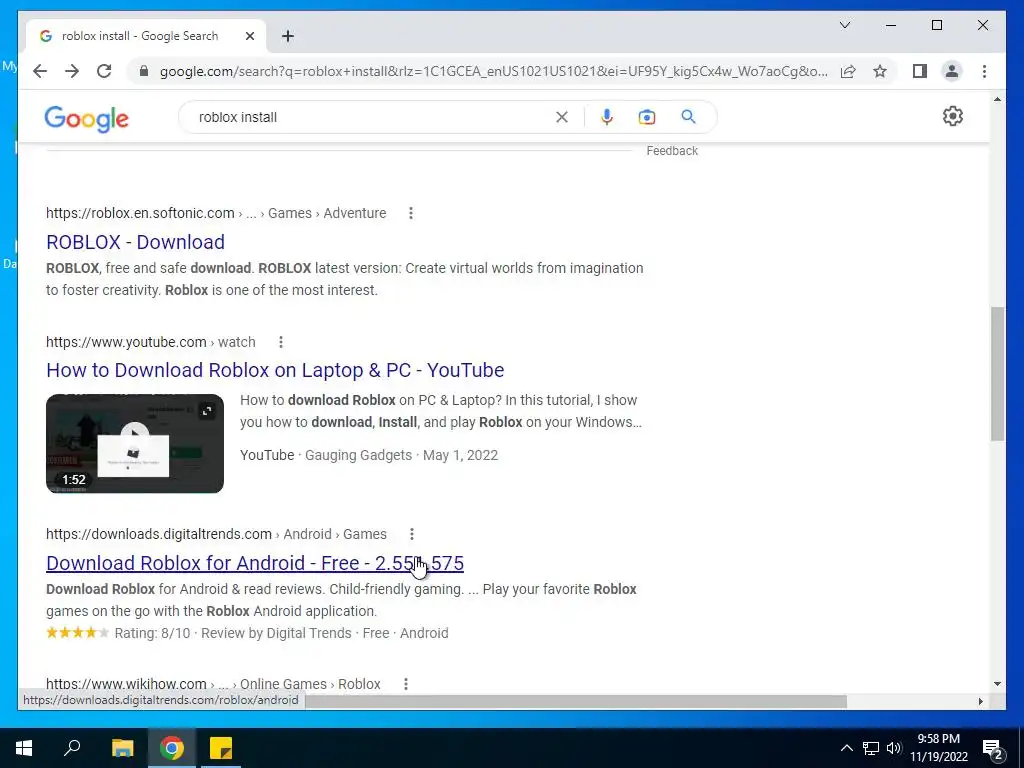Screen dimensions: 1024x768
Task: Go forward to the next page
Action: click(72, 71)
